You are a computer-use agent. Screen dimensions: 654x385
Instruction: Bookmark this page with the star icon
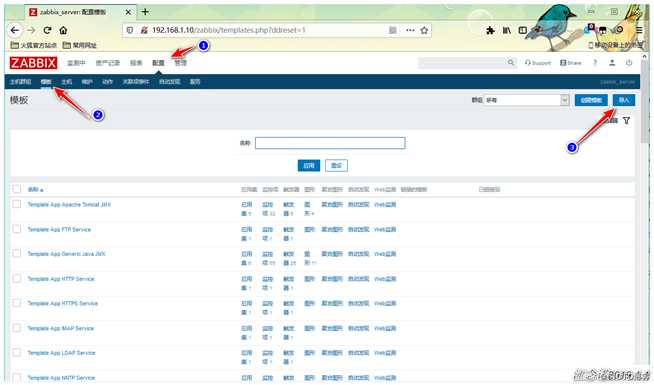coord(424,30)
